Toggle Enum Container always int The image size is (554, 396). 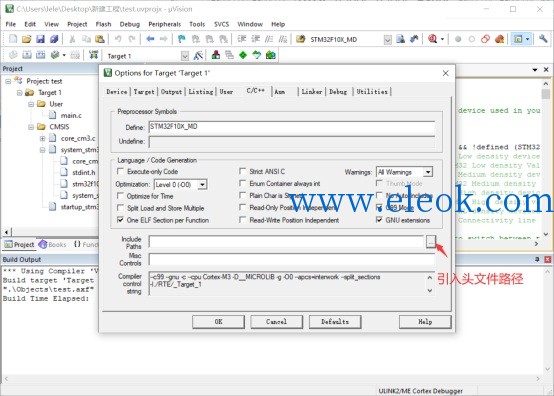pos(243,183)
